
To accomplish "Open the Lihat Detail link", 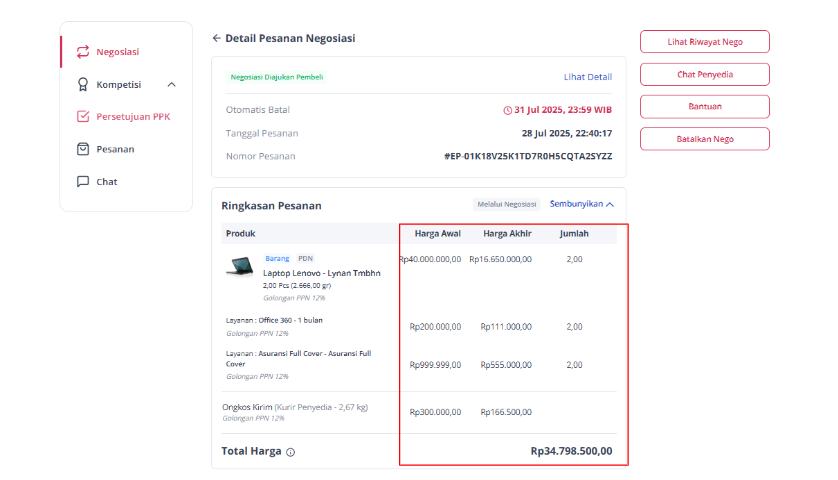I will coord(588,77).
